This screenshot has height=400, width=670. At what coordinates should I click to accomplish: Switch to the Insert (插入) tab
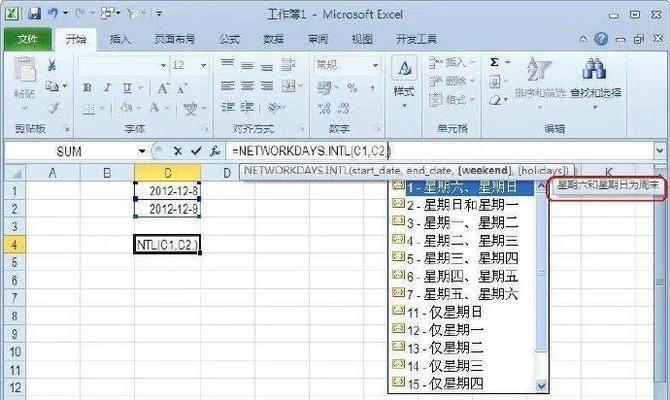pos(120,39)
